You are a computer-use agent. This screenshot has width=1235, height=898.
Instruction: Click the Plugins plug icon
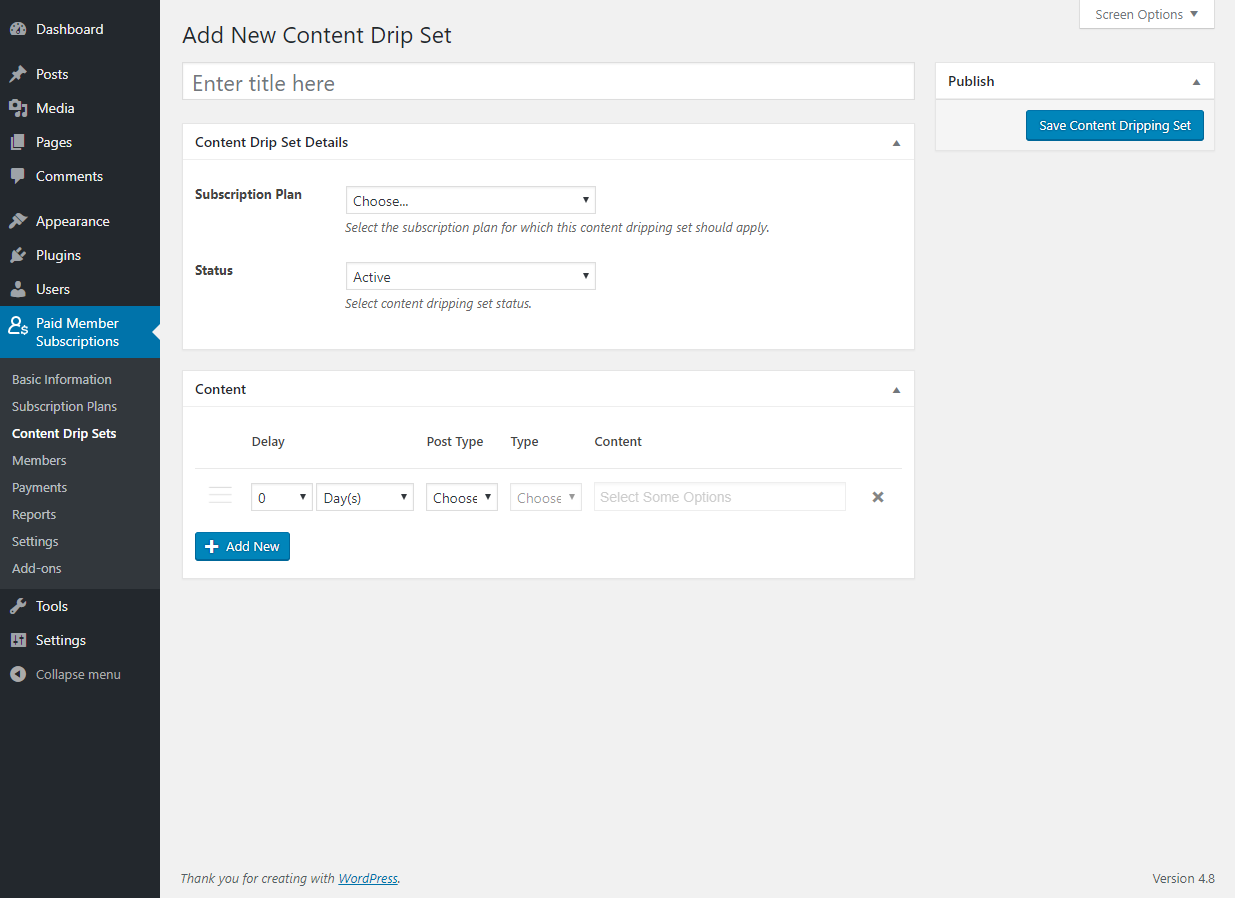point(18,255)
